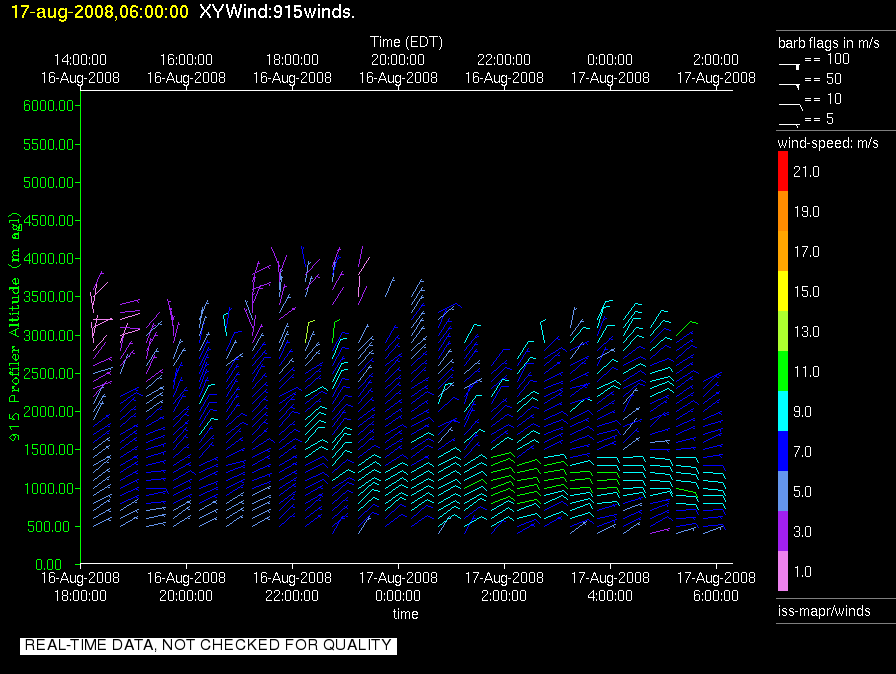Click the cyan 9.0 wind-speed swatch
This screenshot has height=674, width=896.
click(784, 411)
